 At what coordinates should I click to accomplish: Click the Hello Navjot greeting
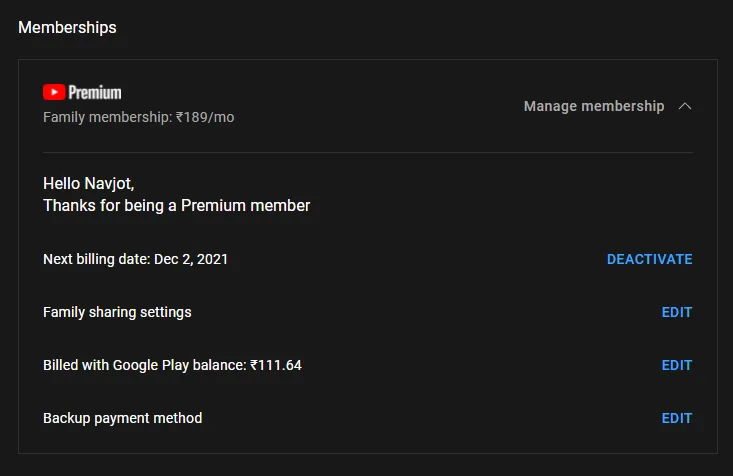(x=90, y=183)
